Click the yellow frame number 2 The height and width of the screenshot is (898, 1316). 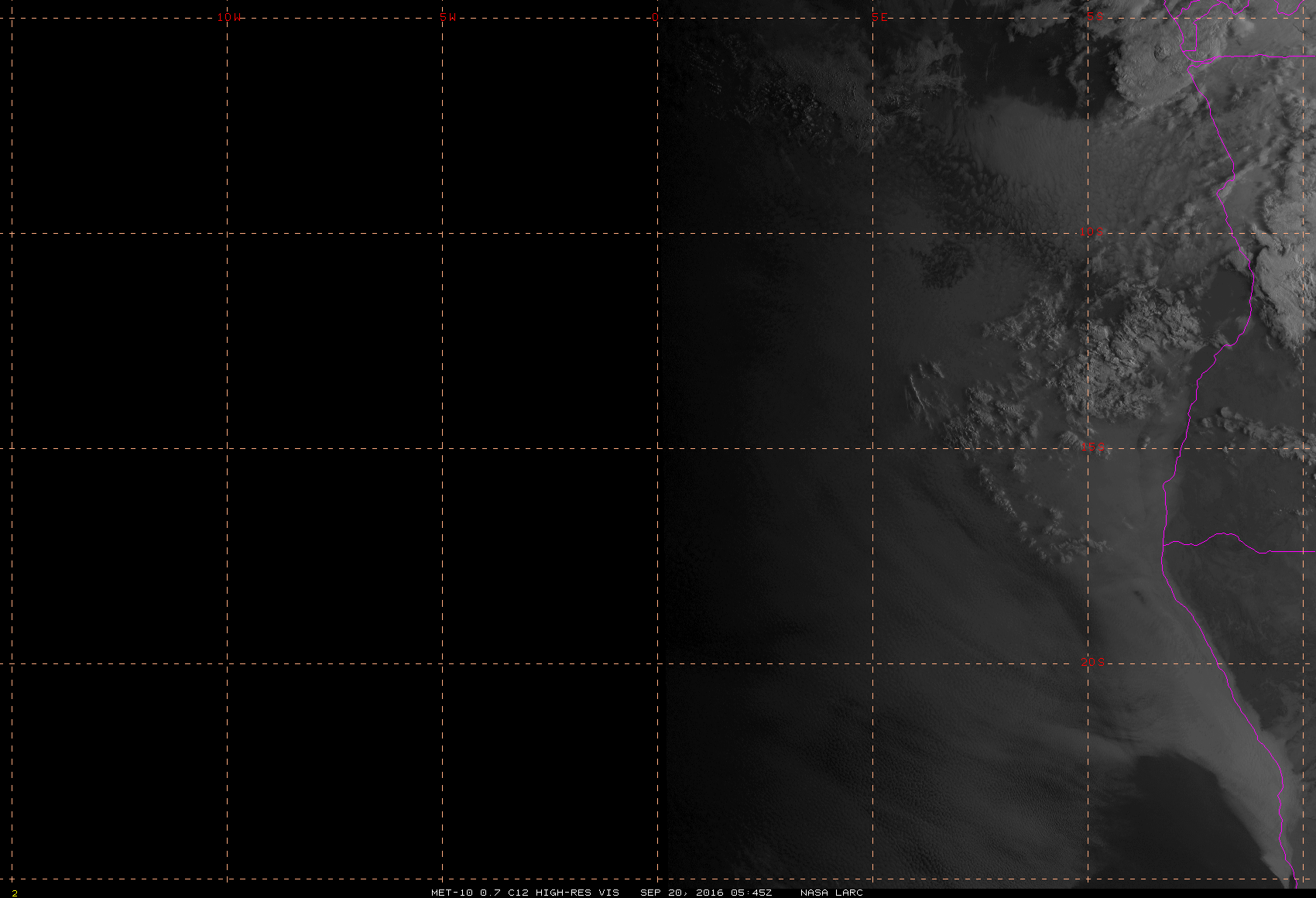coord(14,893)
